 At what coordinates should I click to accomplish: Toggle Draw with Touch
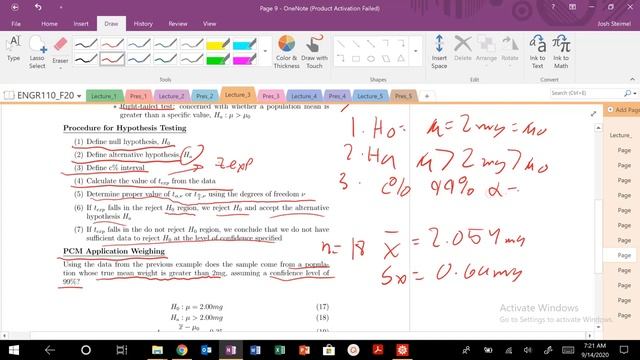point(314,52)
